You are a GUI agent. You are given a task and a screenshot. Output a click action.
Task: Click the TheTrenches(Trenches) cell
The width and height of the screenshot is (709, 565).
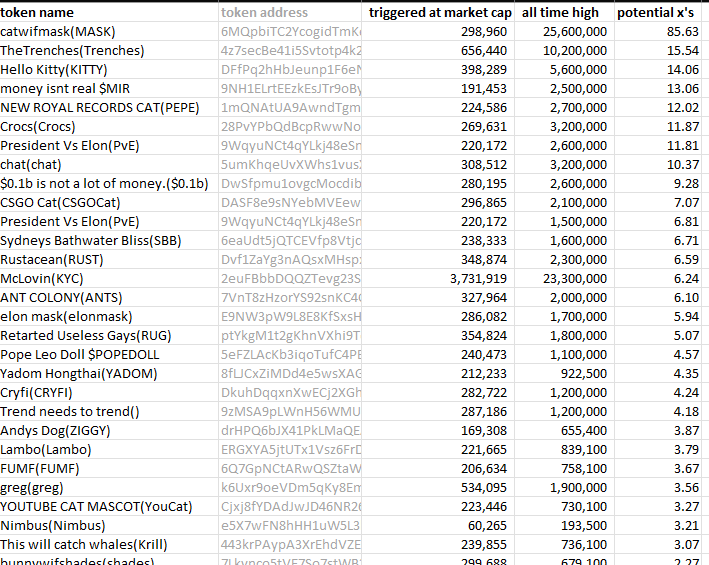point(109,51)
